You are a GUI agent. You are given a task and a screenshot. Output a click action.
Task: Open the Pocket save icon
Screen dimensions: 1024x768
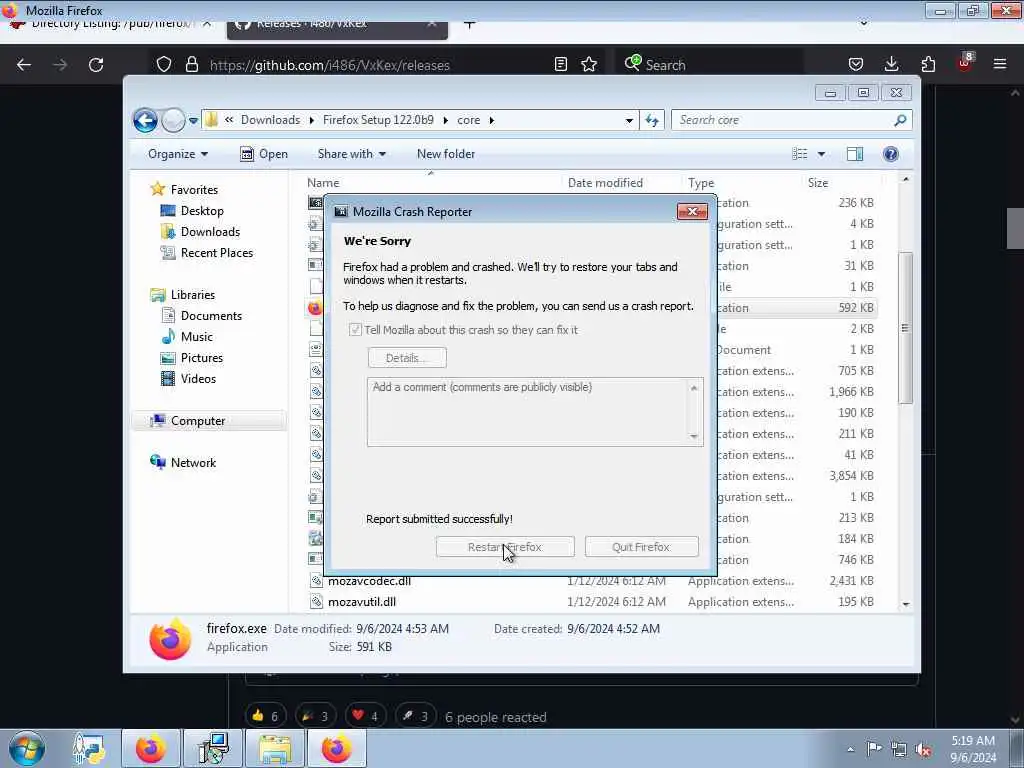[x=856, y=65]
